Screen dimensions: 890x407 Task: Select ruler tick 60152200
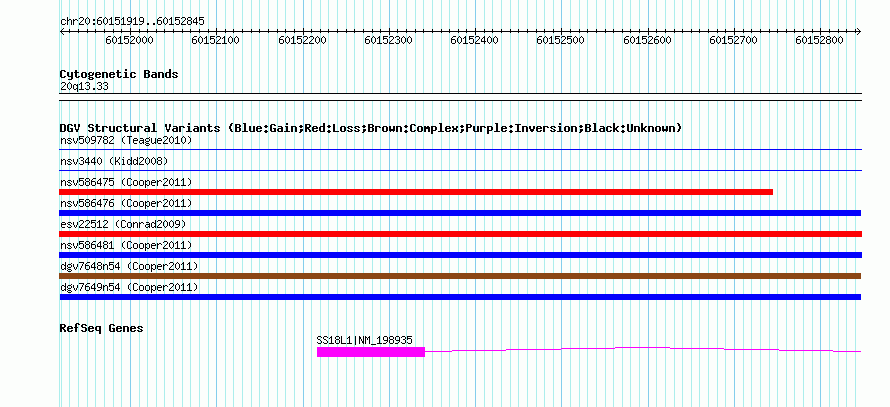click(x=303, y=41)
